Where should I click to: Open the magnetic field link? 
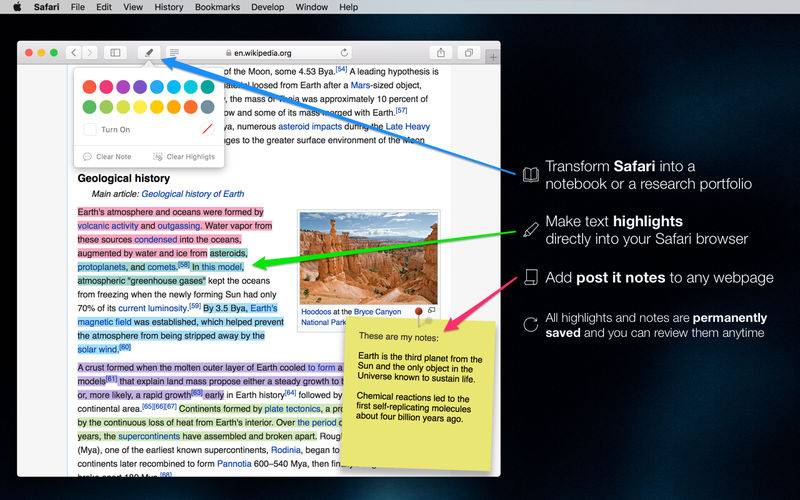click(104, 322)
